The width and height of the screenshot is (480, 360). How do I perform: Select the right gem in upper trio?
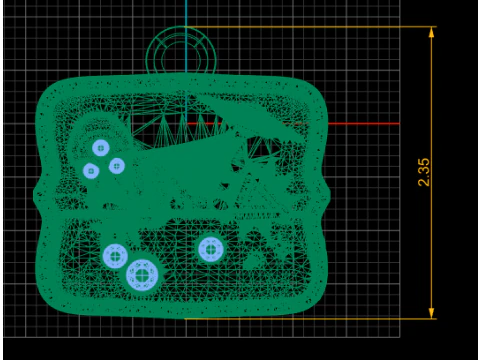point(117,166)
